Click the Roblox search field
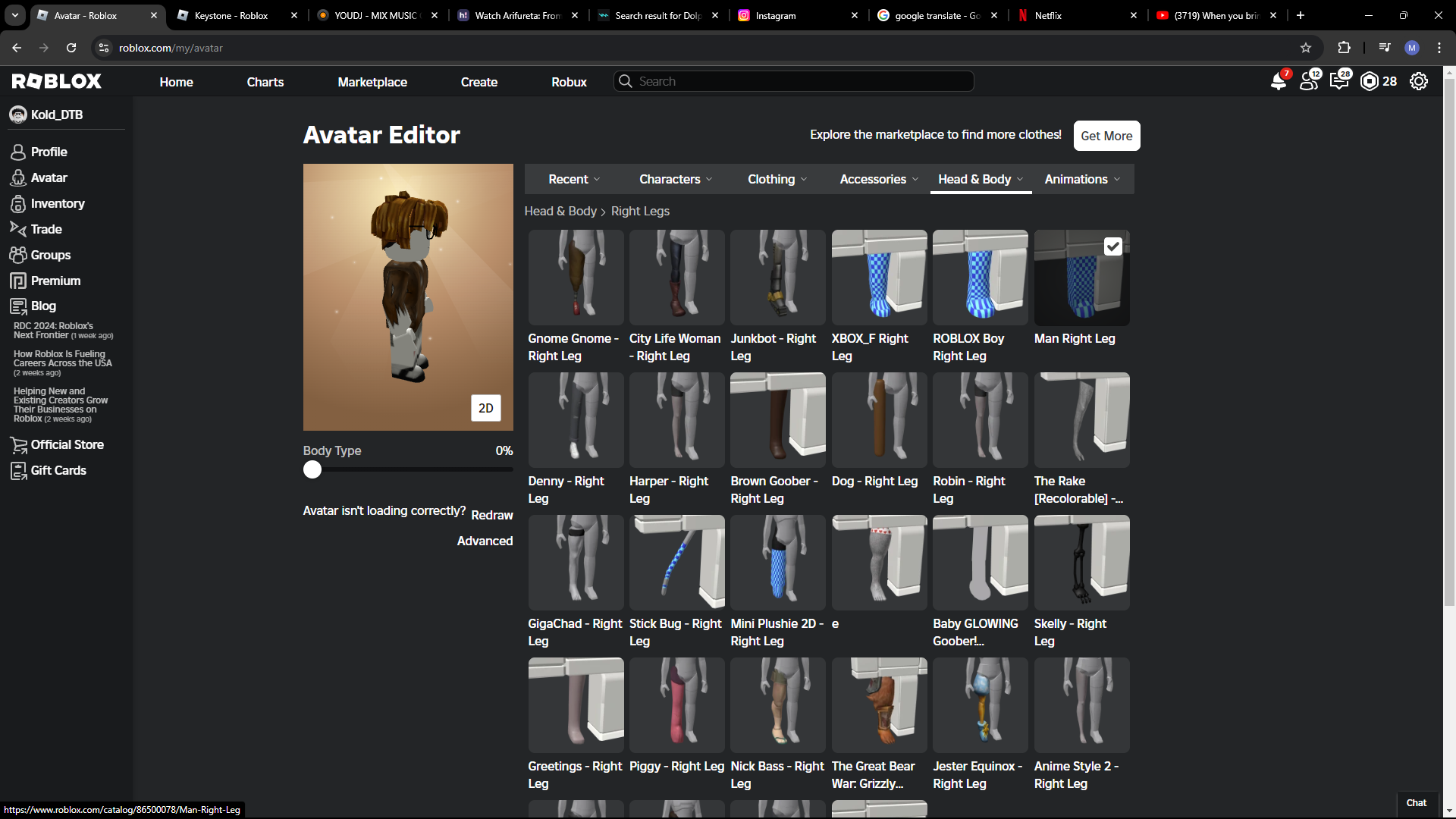Image resolution: width=1456 pixels, height=819 pixels. click(794, 81)
